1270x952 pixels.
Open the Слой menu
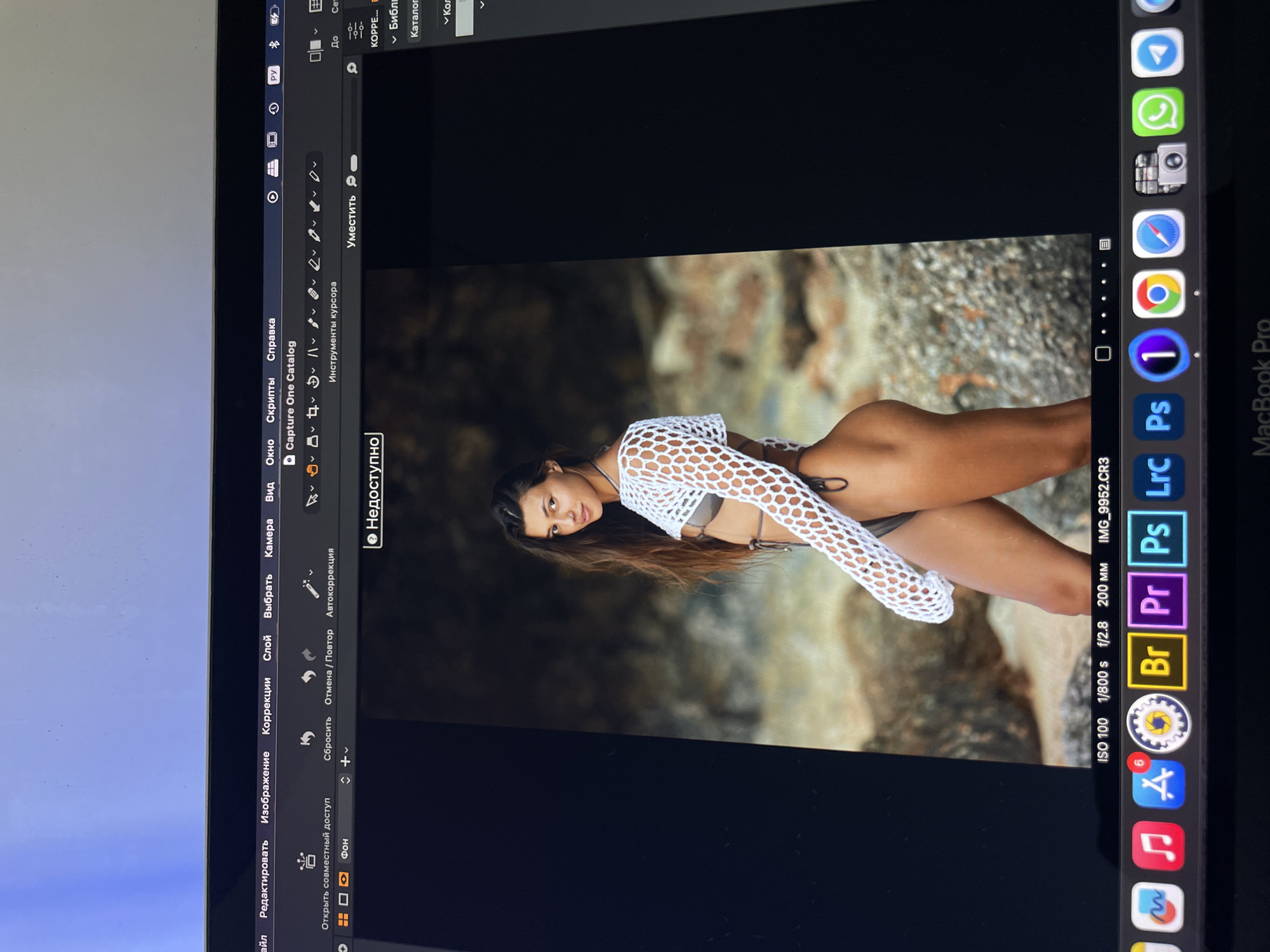click(x=267, y=647)
